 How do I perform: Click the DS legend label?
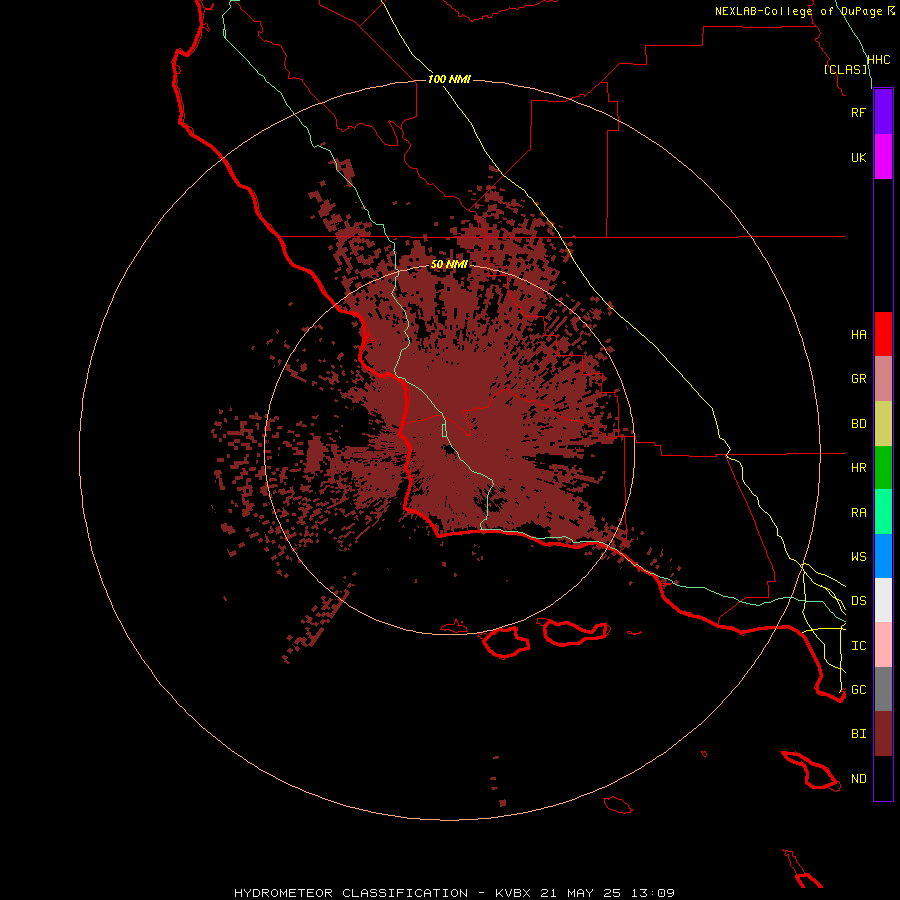(x=859, y=600)
